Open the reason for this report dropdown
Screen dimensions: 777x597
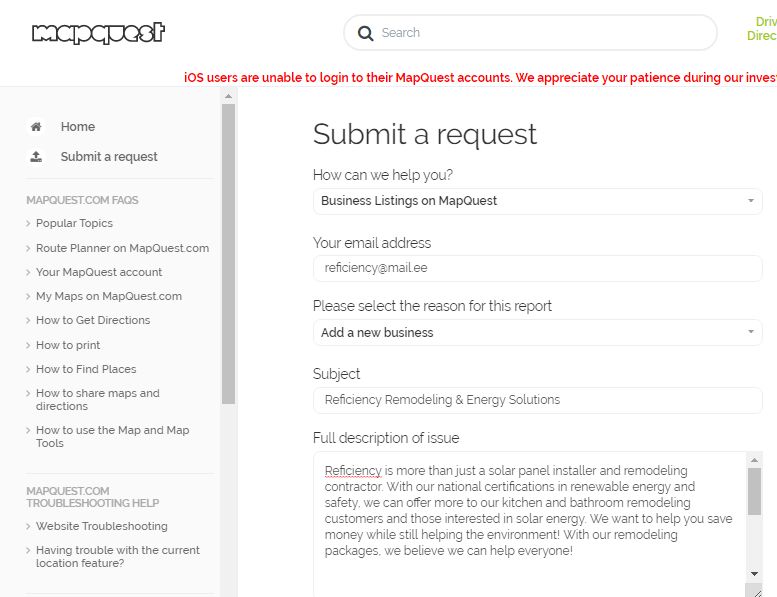538,332
